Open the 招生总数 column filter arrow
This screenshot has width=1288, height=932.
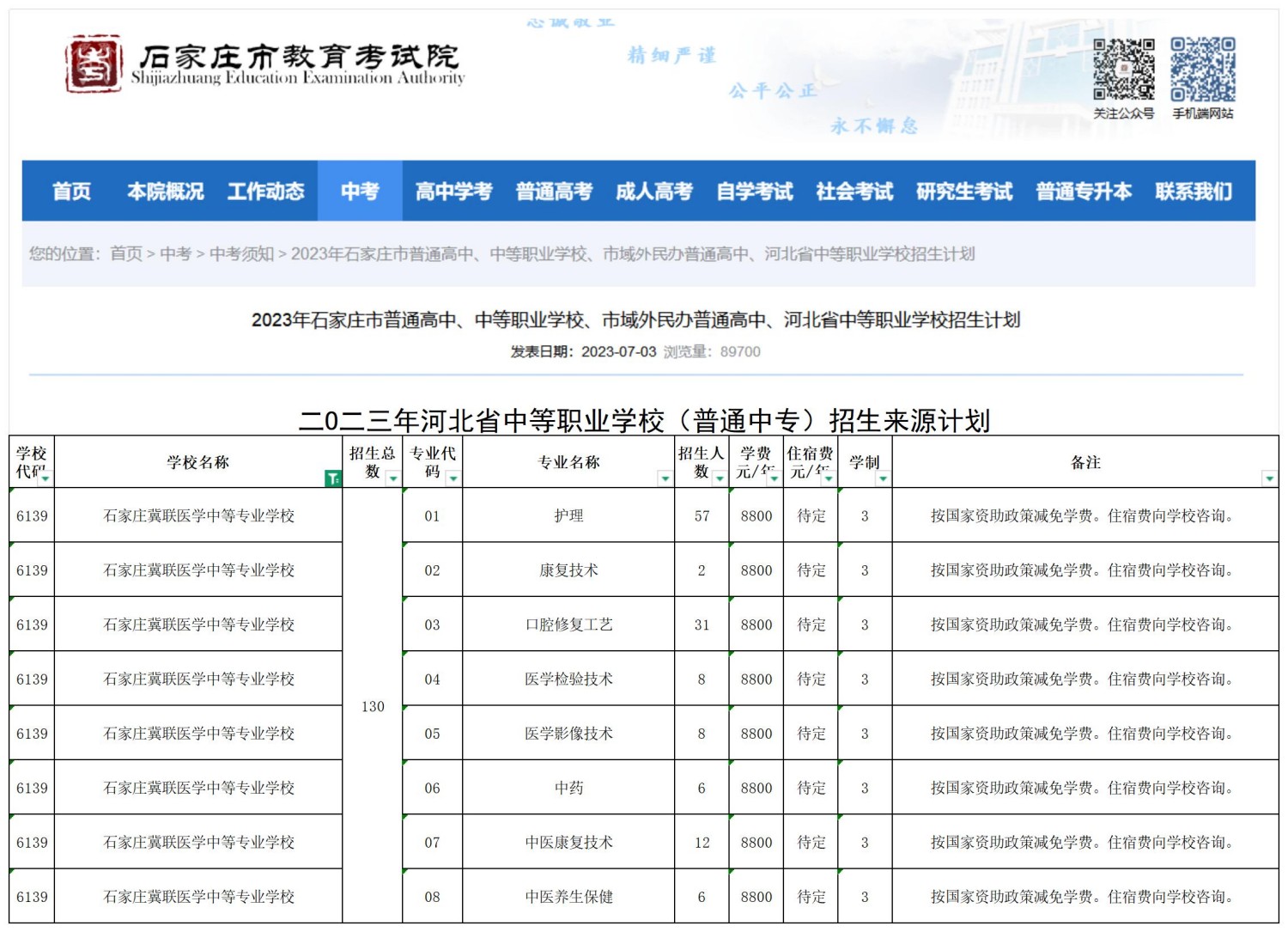(x=392, y=478)
